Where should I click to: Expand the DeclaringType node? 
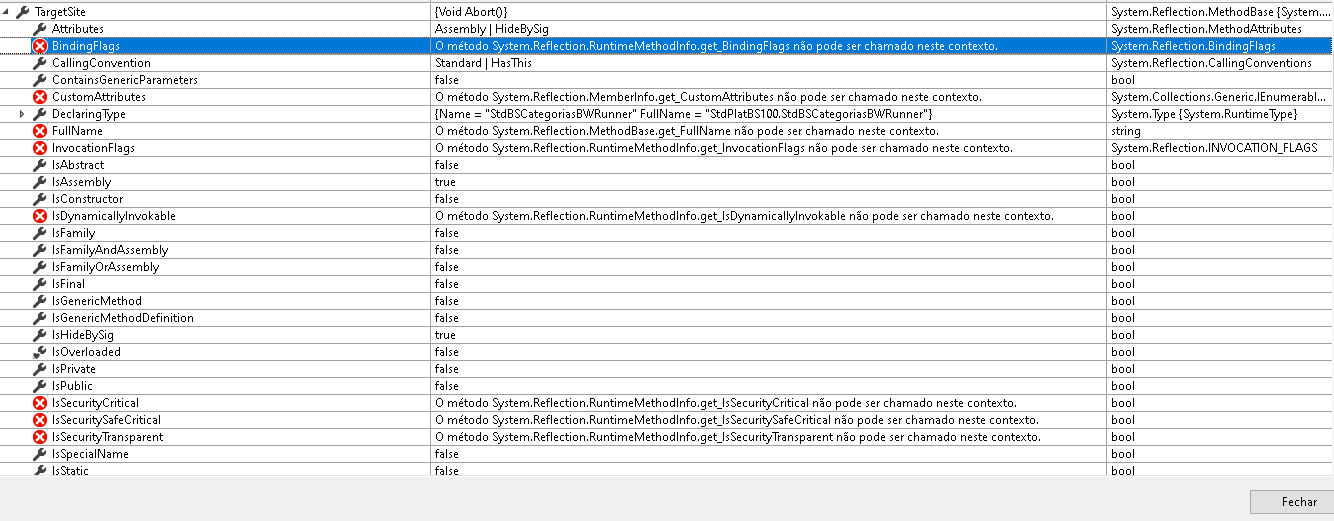24,114
